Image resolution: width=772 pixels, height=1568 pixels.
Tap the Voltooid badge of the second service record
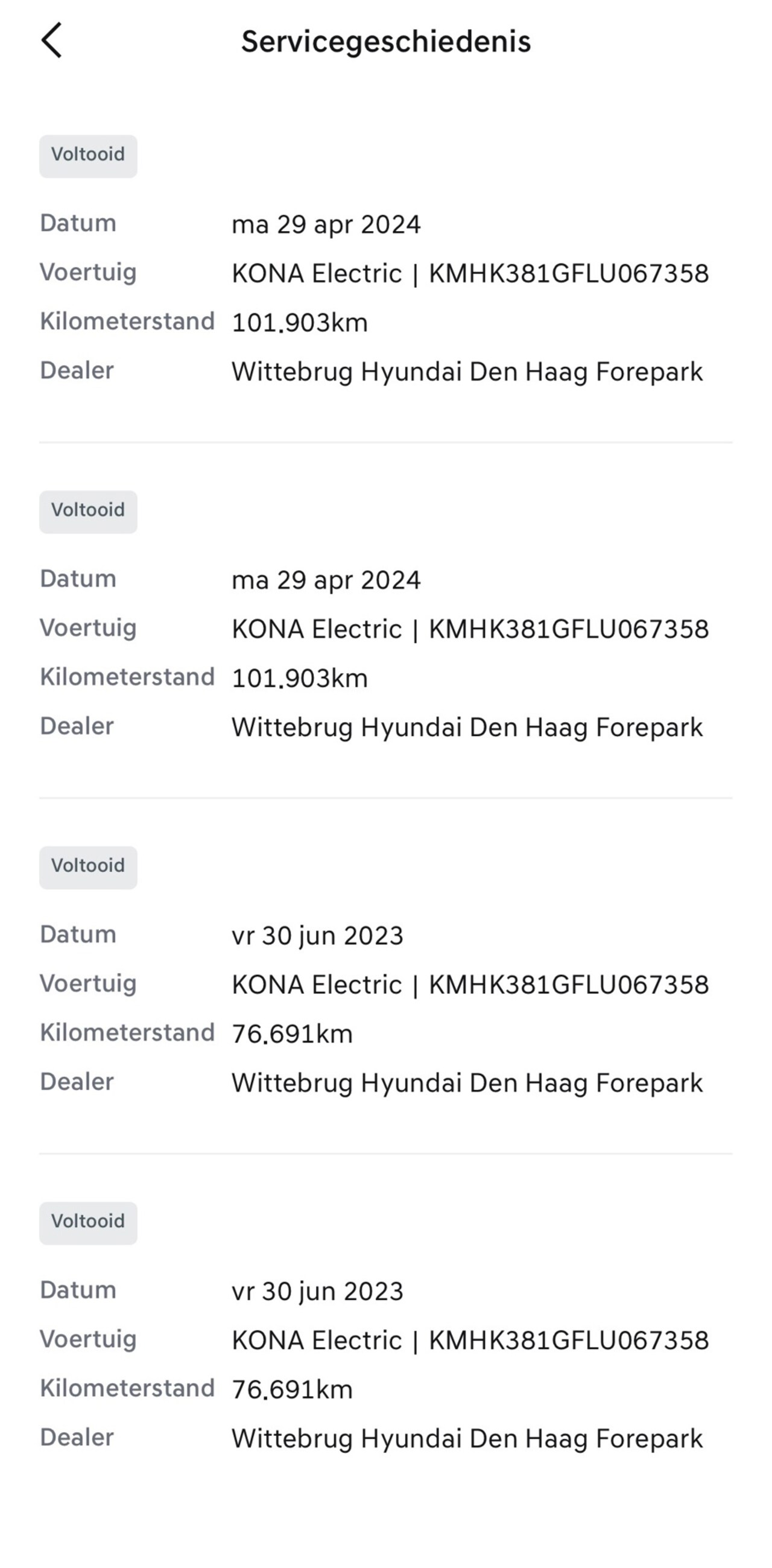tap(88, 512)
